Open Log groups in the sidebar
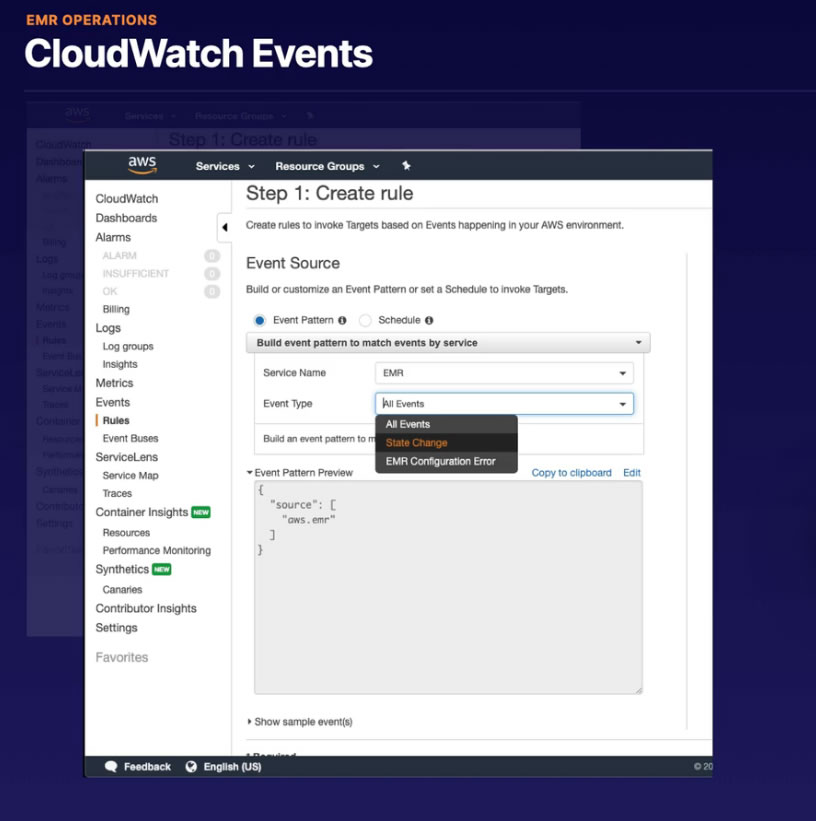Viewport: 816px width, 821px height. (x=128, y=347)
